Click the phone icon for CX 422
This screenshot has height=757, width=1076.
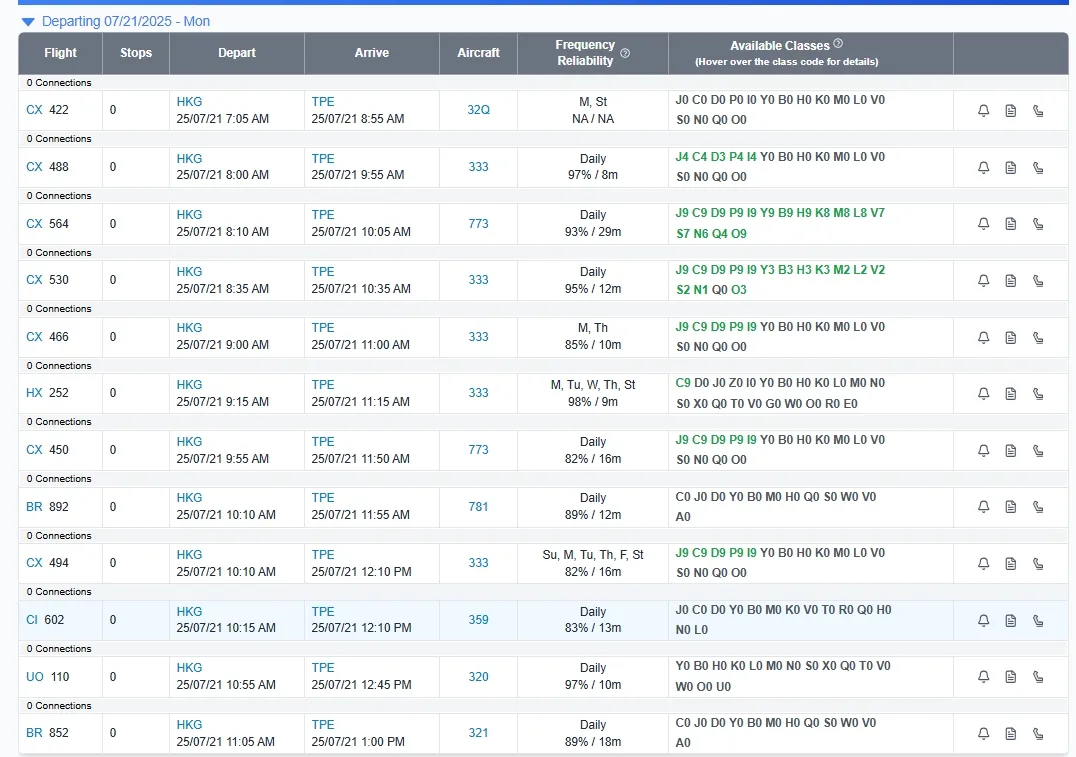(x=1038, y=110)
